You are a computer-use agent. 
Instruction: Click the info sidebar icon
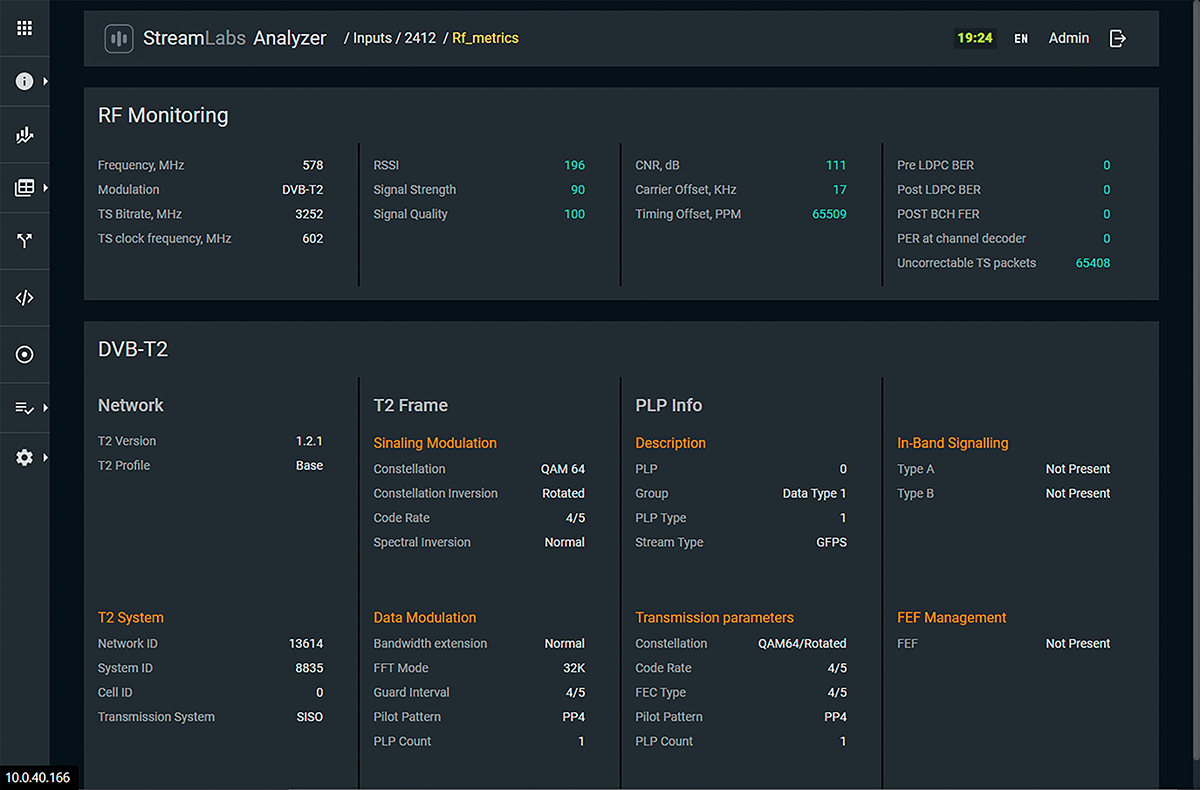point(25,81)
